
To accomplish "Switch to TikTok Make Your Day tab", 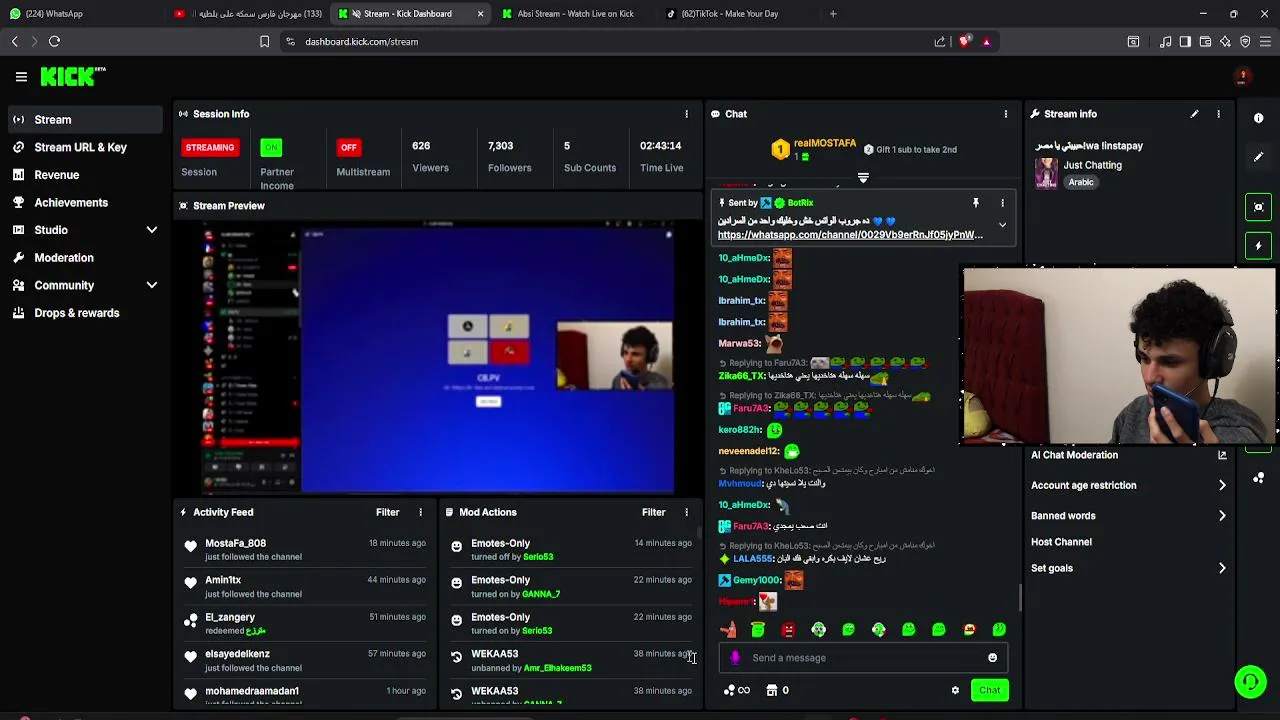I will click(738, 14).
